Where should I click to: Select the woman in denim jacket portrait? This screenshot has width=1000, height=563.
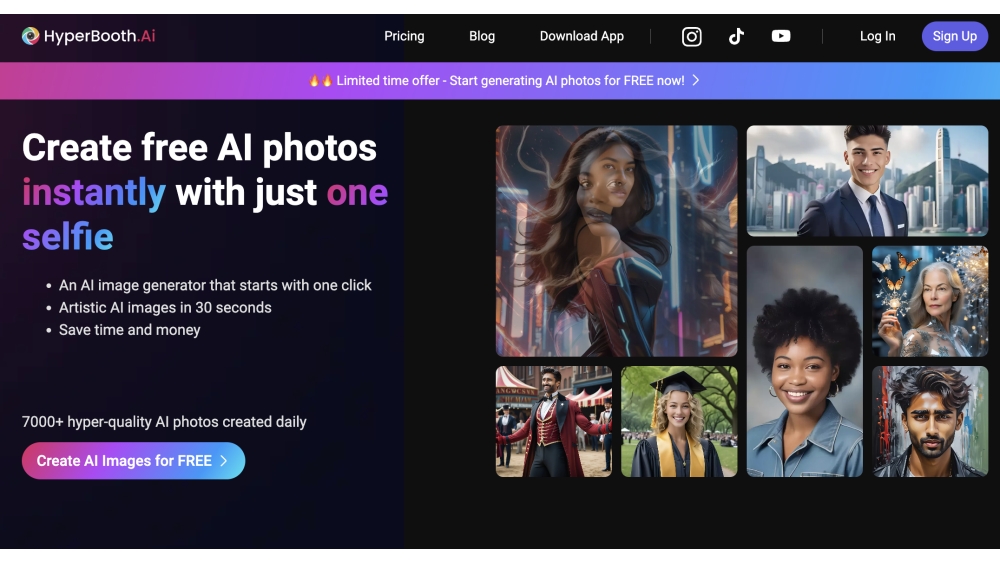[804, 361]
